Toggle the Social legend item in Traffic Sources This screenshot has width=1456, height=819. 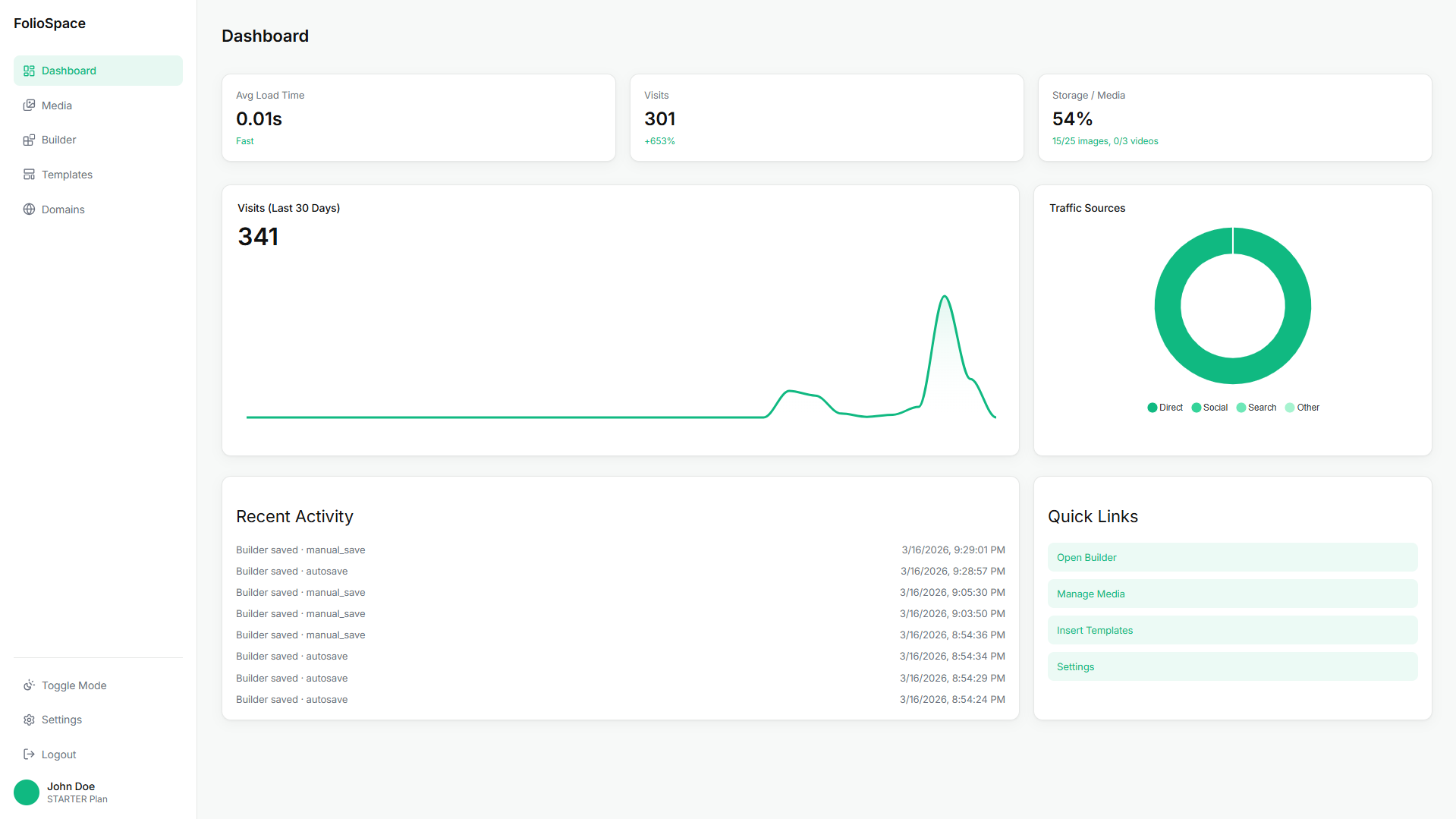pyautogui.click(x=1209, y=408)
